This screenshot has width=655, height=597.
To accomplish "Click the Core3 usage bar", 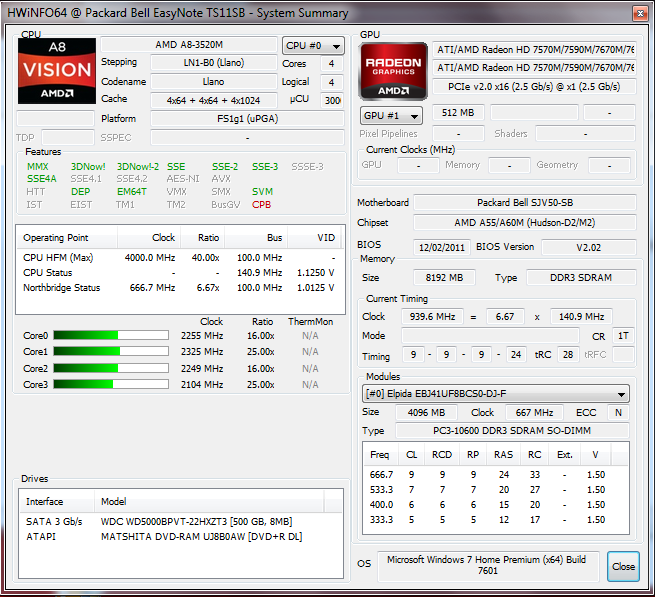I will click(111, 384).
